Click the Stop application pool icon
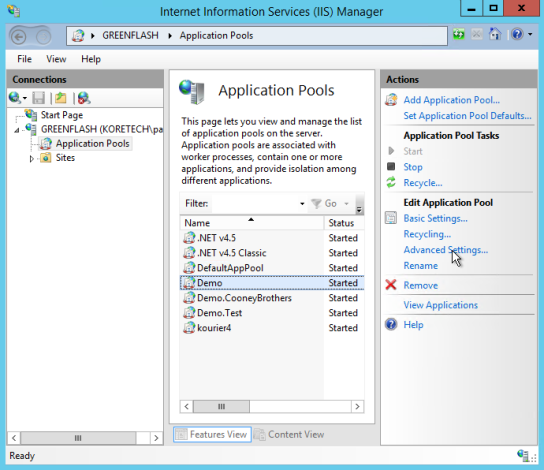The width and height of the screenshot is (544, 470). click(x=391, y=167)
